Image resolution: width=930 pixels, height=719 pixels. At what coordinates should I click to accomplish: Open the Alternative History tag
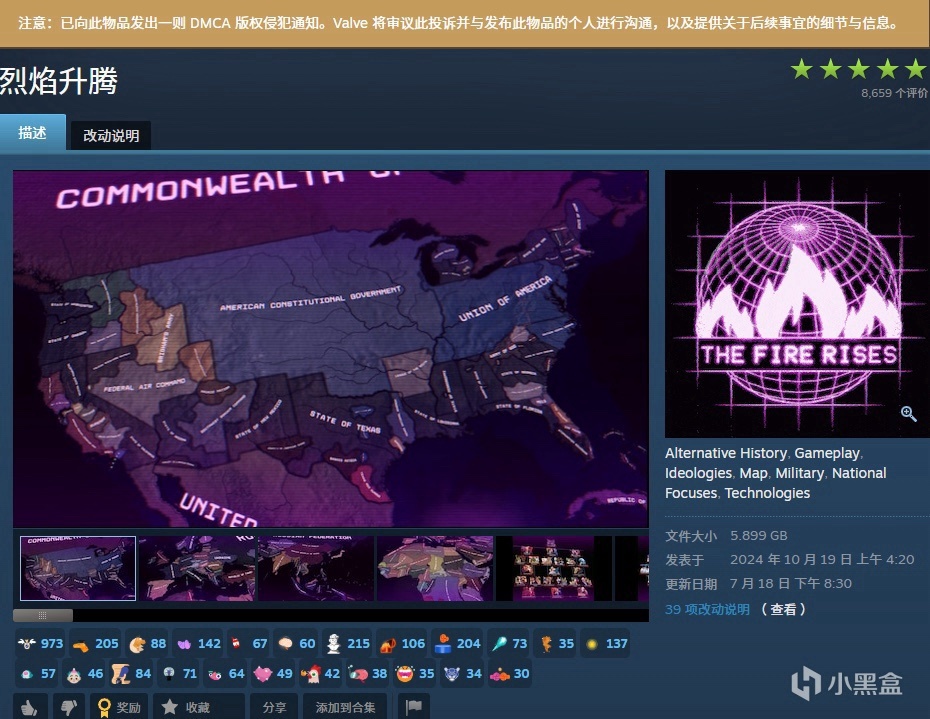click(x=725, y=453)
